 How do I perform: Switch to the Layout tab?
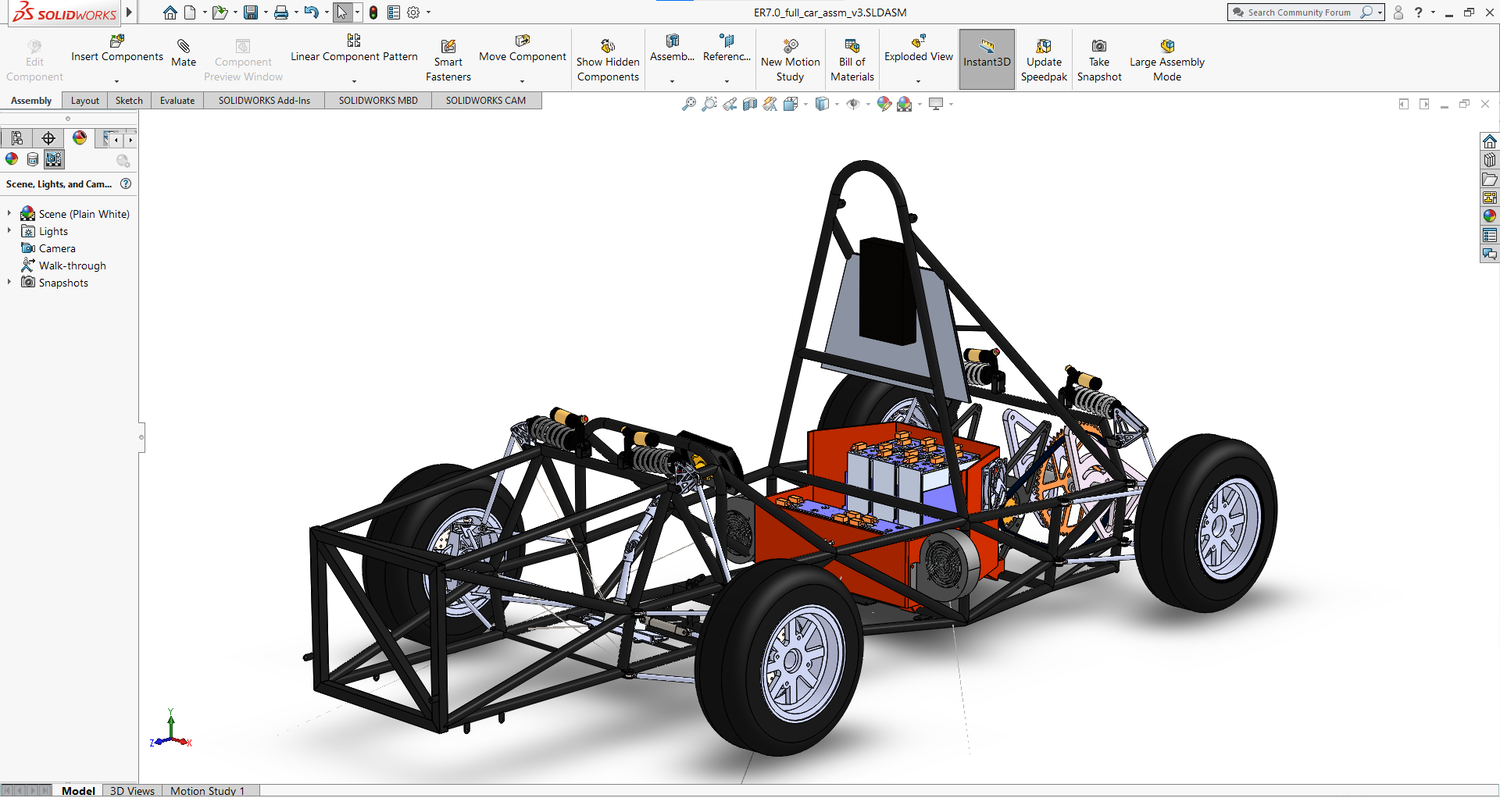tap(85, 101)
